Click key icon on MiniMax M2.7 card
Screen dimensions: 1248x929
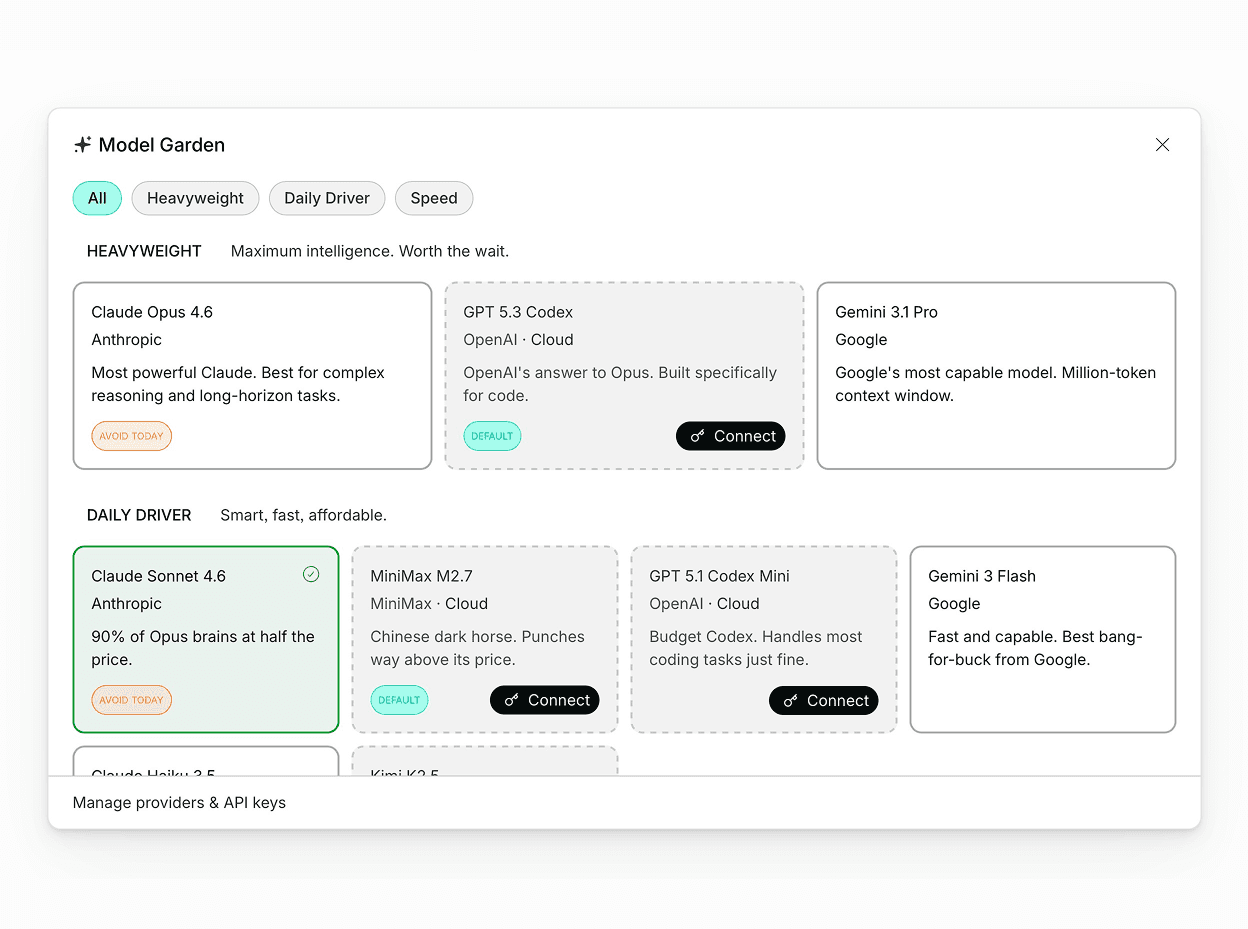[512, 700]
